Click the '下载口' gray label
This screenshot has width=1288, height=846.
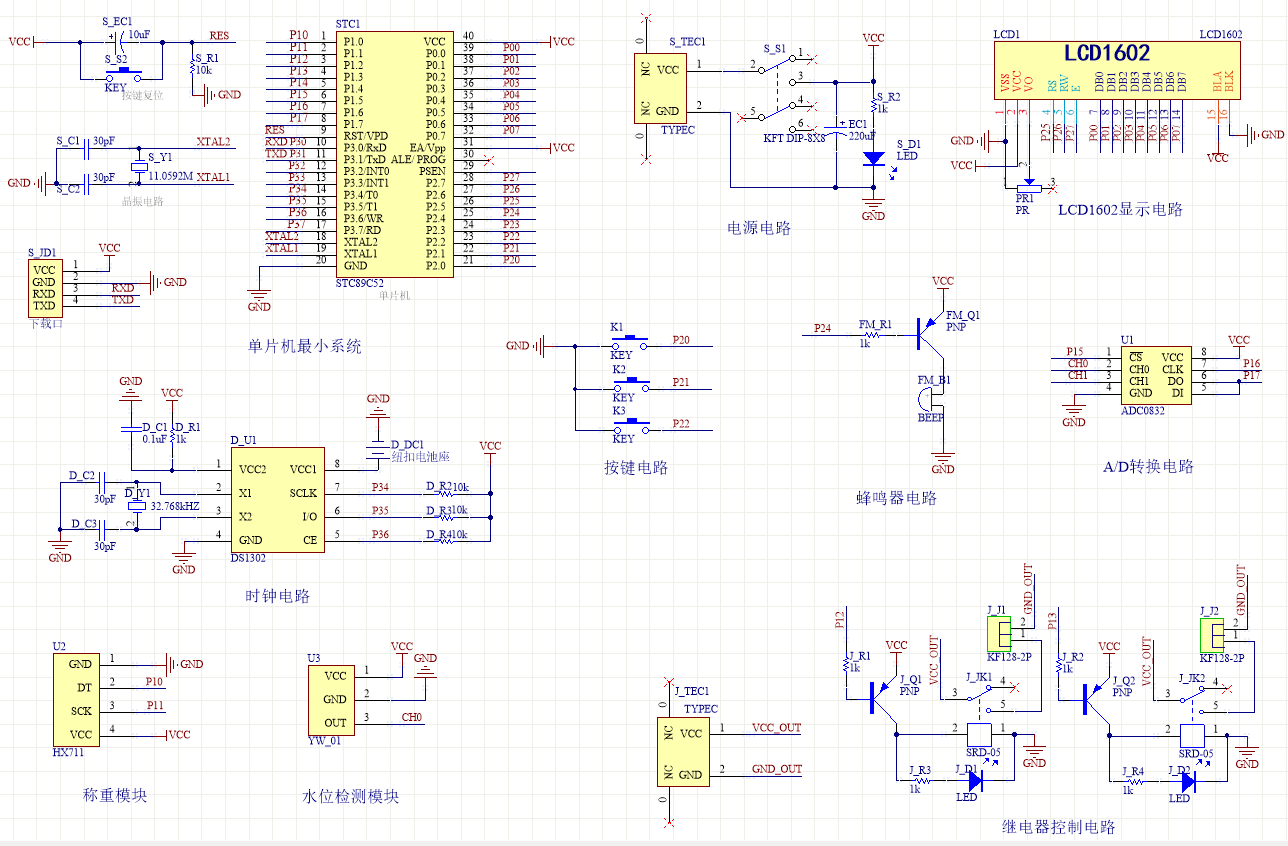46,324
